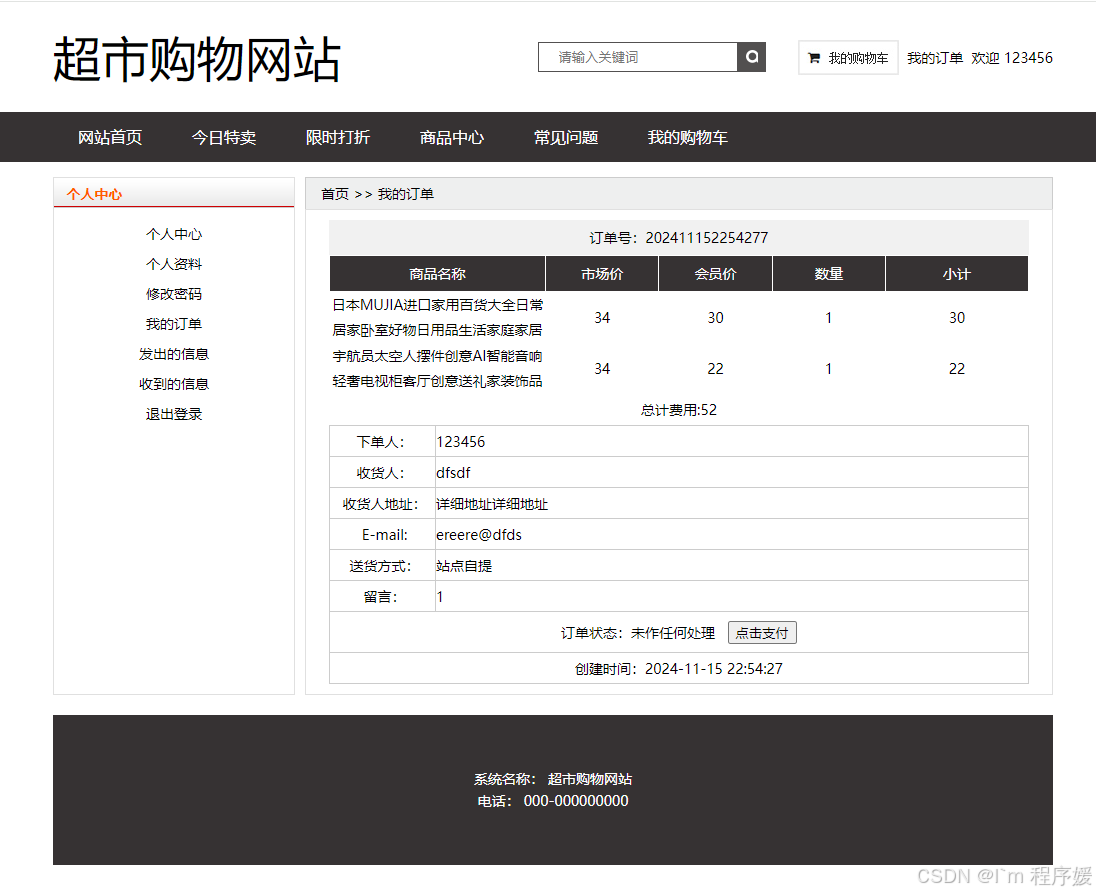Click 个人中心 link in sidebar list
The width and height of the screenshot is (1096, 893).
coord(174,234)
